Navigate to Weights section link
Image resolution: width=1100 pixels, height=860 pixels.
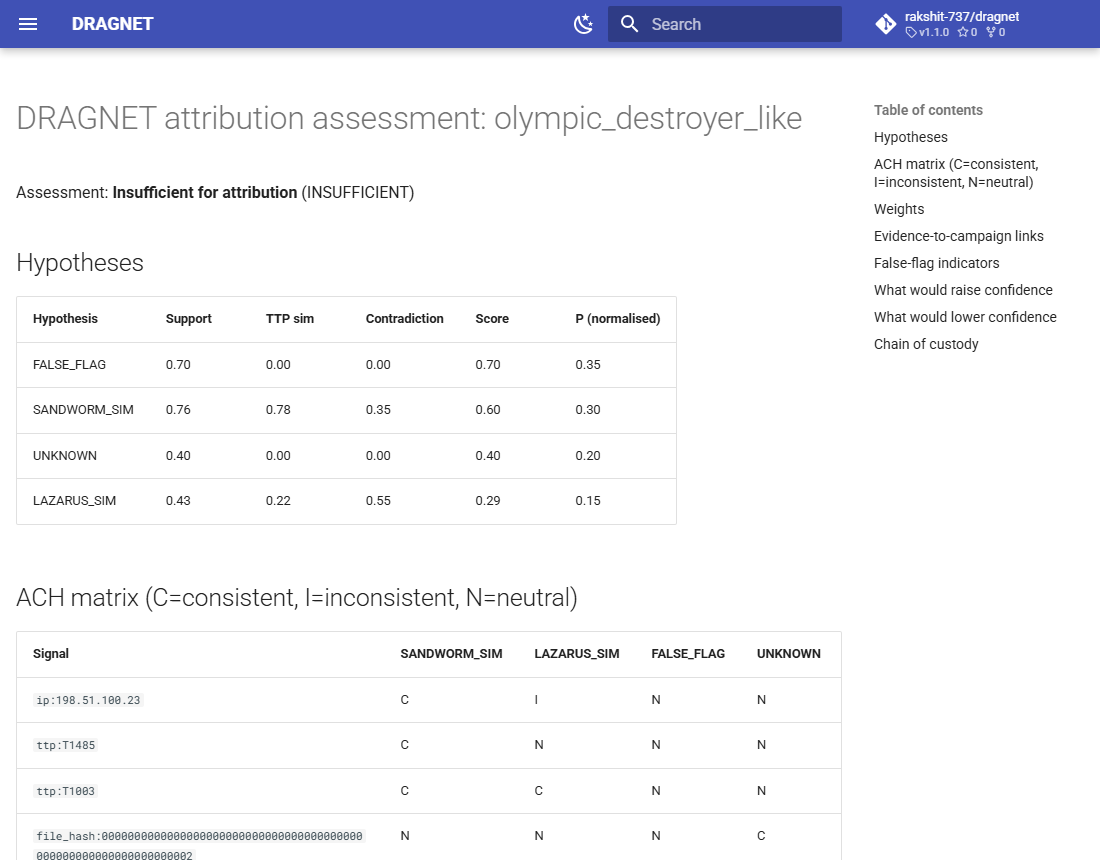click(899, 209)
